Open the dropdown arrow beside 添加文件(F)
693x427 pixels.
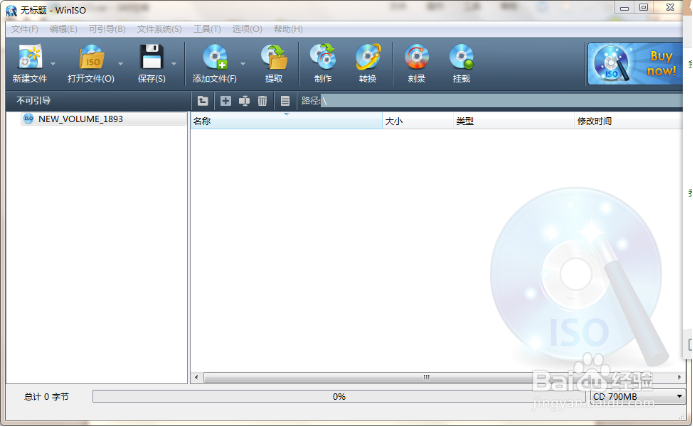click(x=243, y=64)
